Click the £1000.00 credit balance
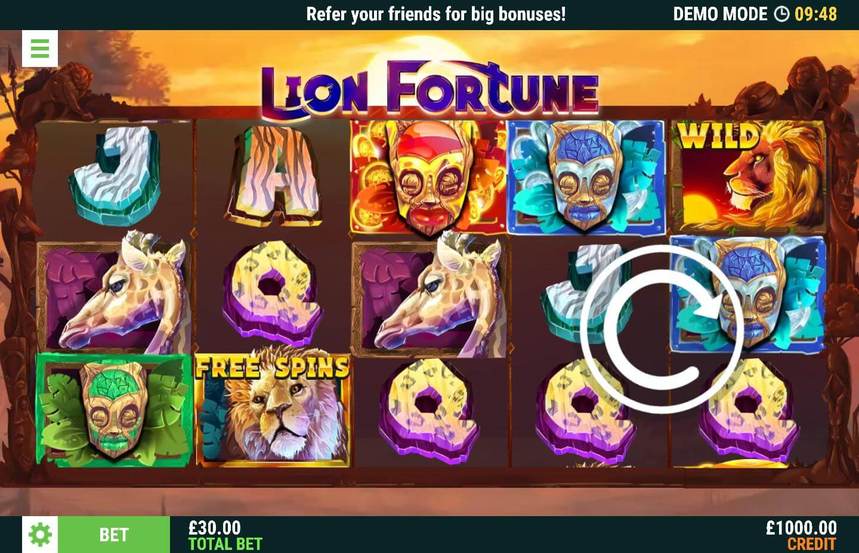This screenshot has width=859, height=553. pyautogui.click(x=801, y=528)
